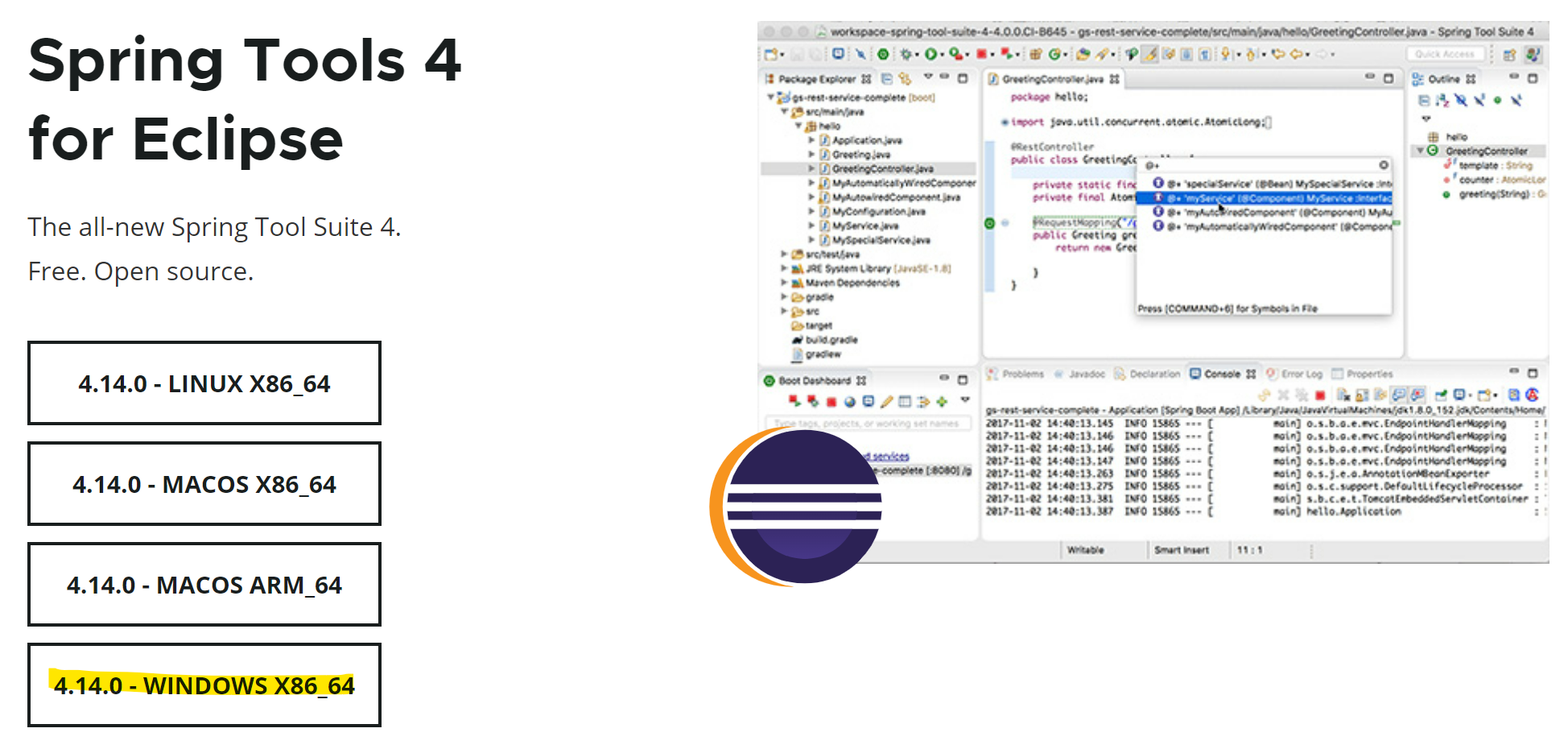
Task: Toggle alphabetical Sort in Outline toolbar
Action: [1442, 101]
